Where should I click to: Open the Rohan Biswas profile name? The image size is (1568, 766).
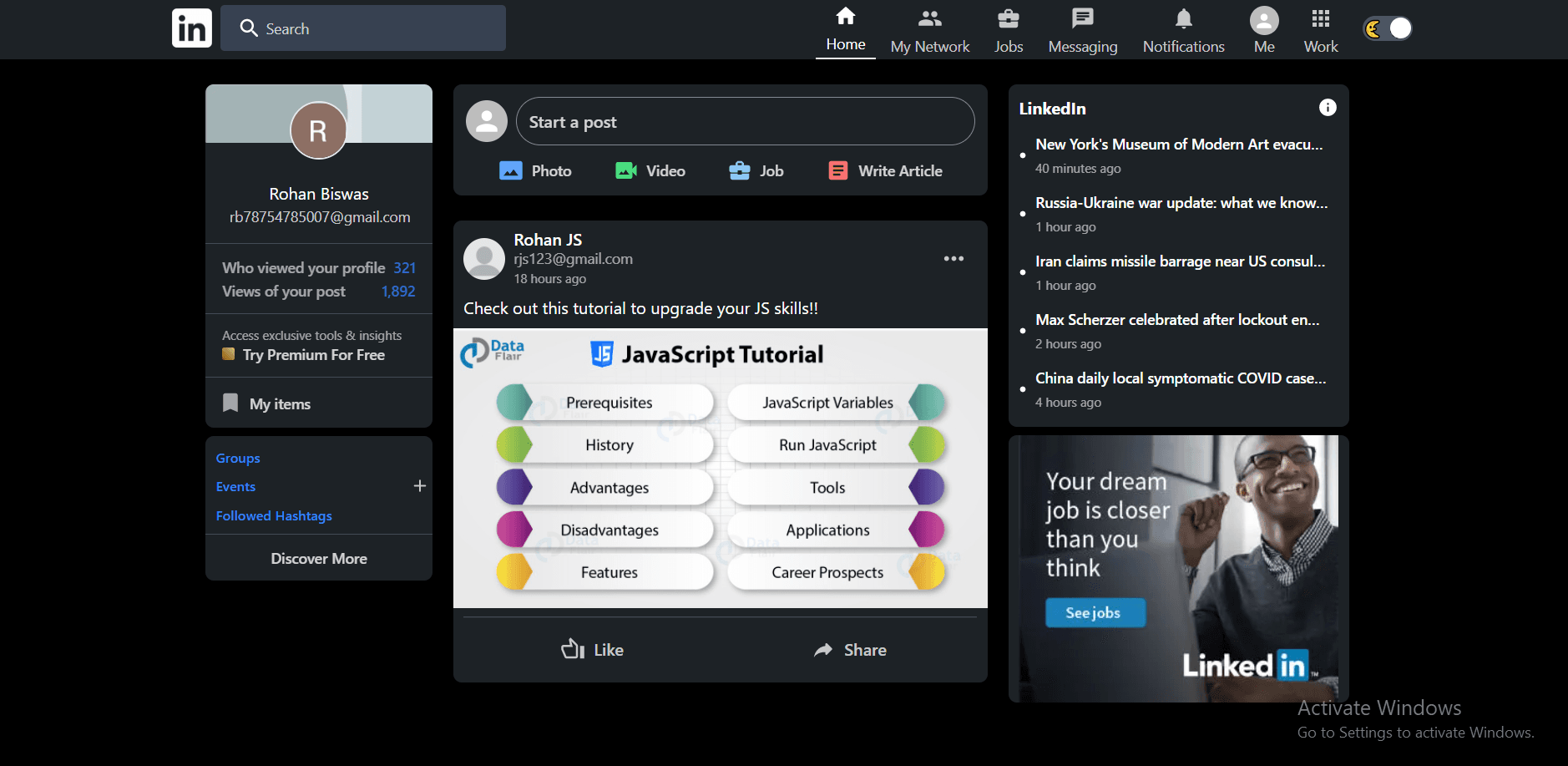click(319, 194)
